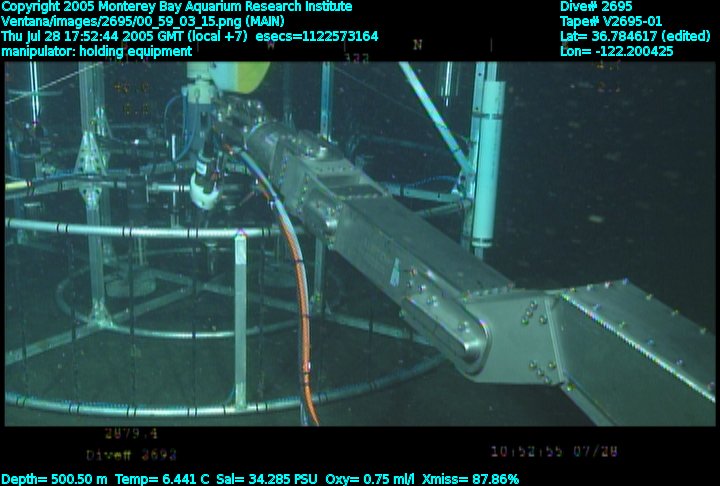
Task: Click the Lat= 36.784617 (edited) readout
Action: point(635,36)
